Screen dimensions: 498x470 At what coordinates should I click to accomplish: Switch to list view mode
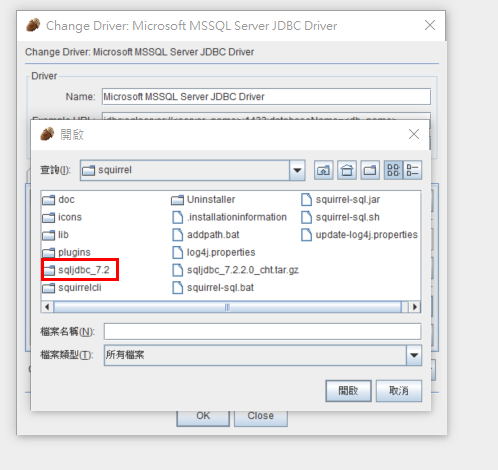[393, 170]
